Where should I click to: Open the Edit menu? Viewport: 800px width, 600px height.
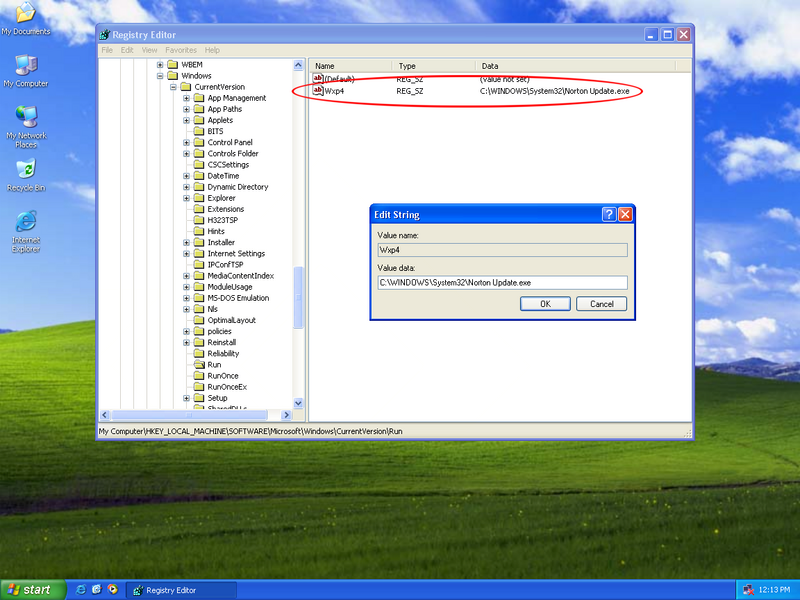click(127, 50)
